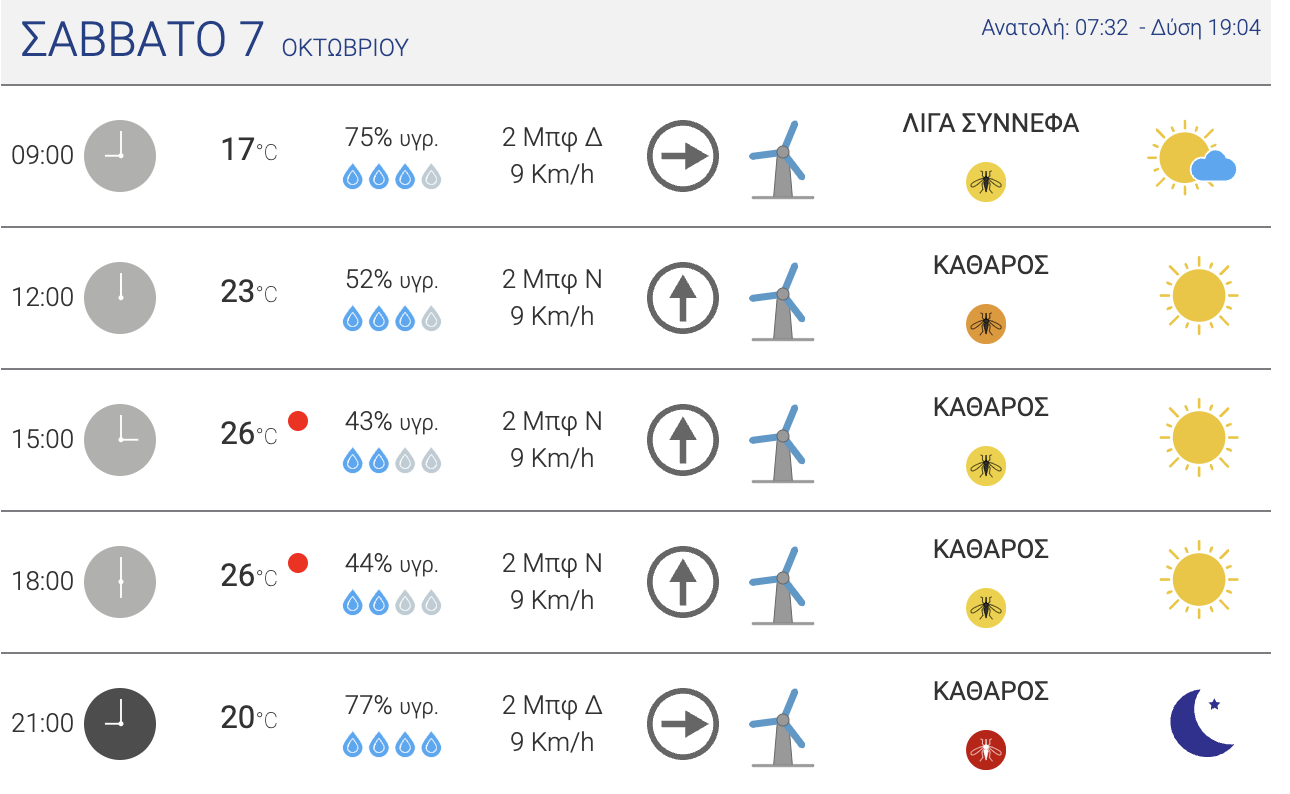The image size is (1290, 794).
Task: Click the ΛΙΓΑ ΣΥΝΝΕΦΑ label
Action: (x=990, y=124)
